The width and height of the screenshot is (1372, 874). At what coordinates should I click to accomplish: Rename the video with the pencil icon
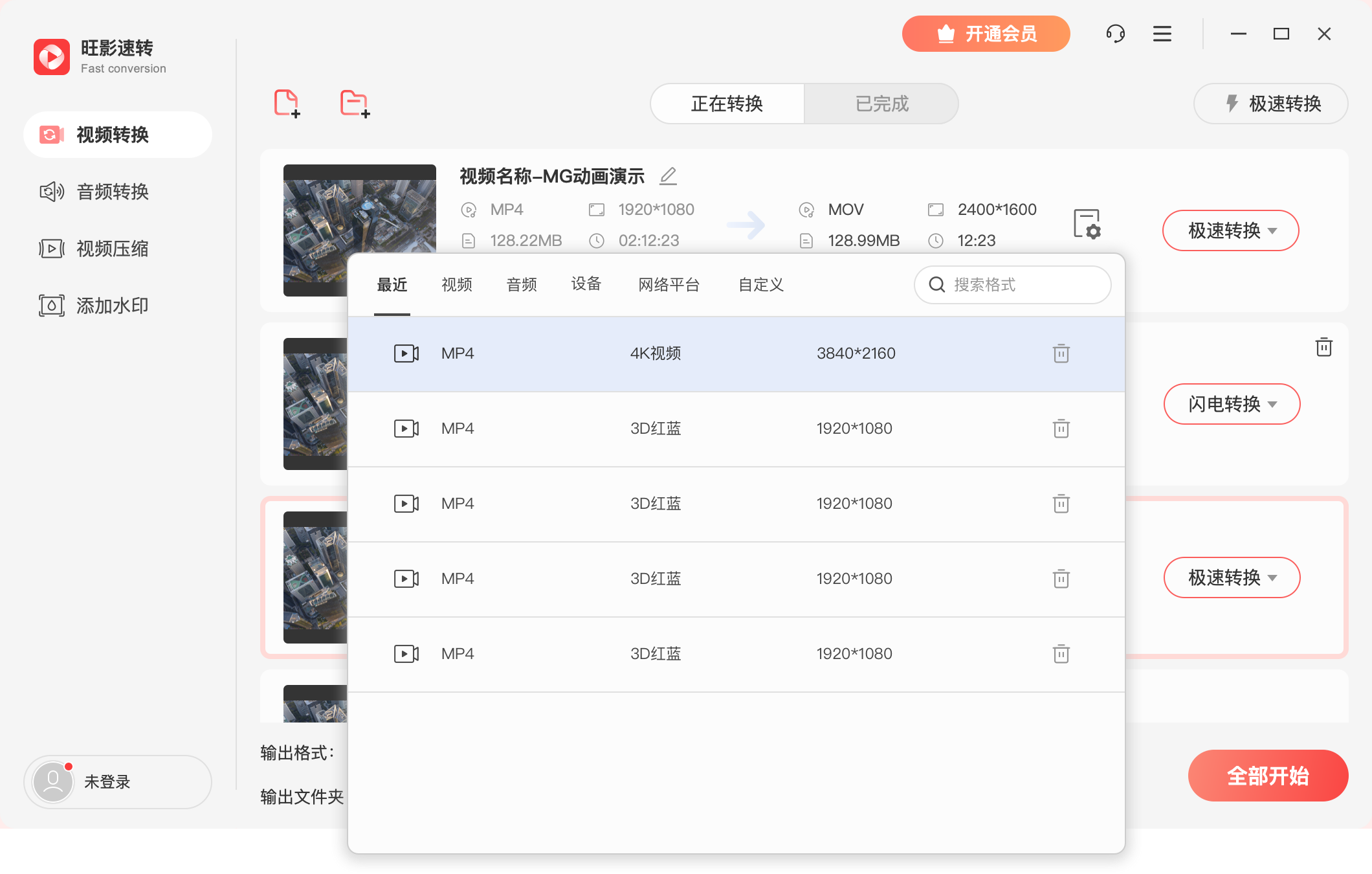[x=669, y=175]
